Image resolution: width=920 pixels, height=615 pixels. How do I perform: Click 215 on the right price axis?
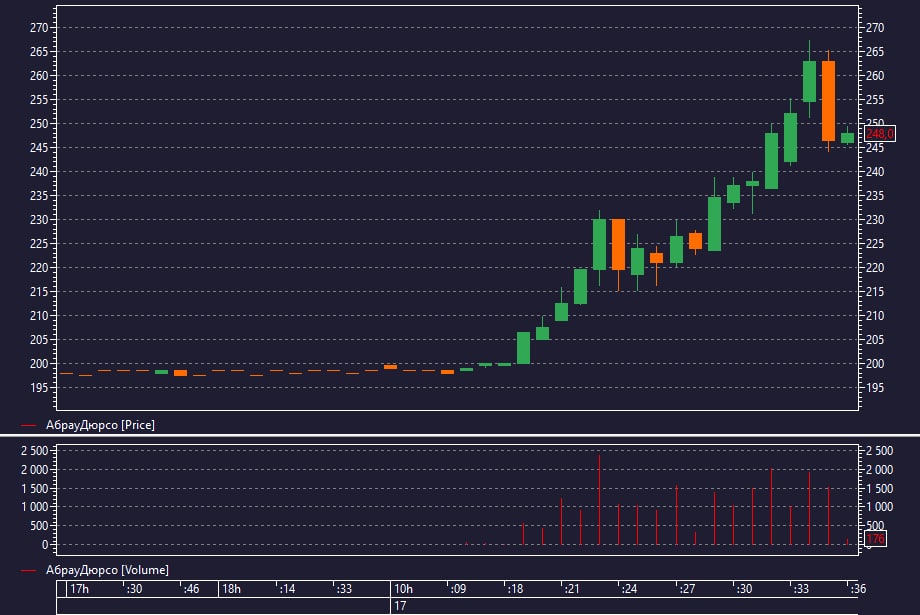click(x=875, y=292)
